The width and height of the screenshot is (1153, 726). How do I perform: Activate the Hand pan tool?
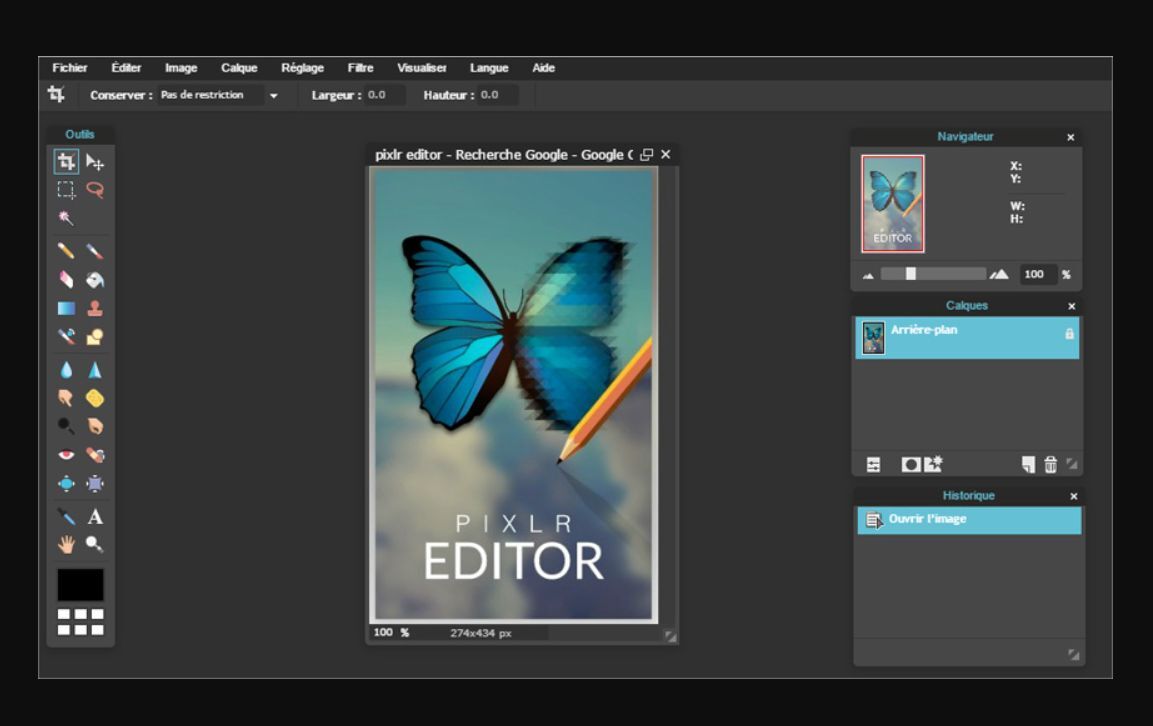(66, 544)
